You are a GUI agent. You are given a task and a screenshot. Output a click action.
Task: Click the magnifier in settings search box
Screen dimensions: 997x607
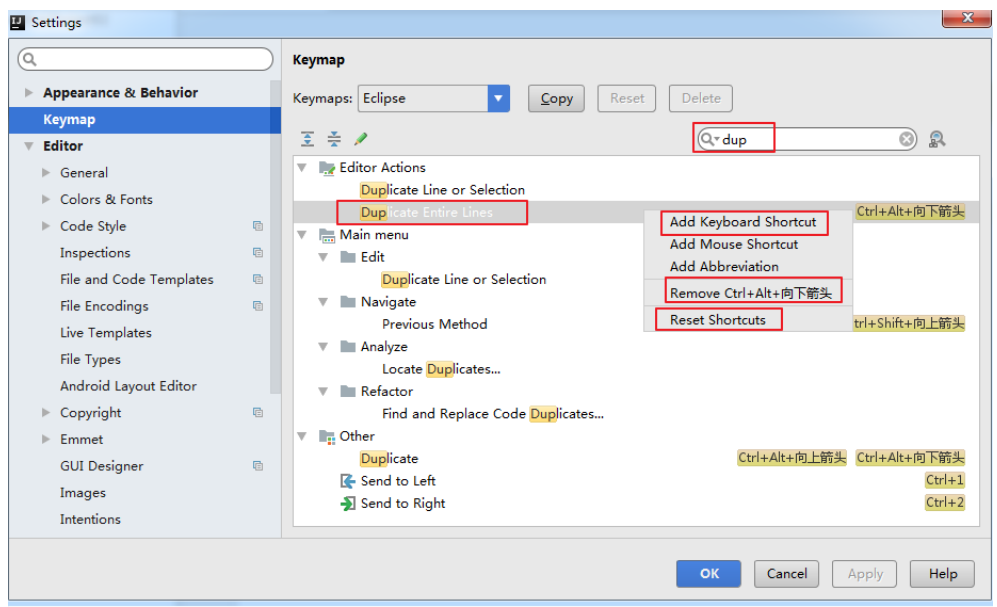(x=29, y=60)
